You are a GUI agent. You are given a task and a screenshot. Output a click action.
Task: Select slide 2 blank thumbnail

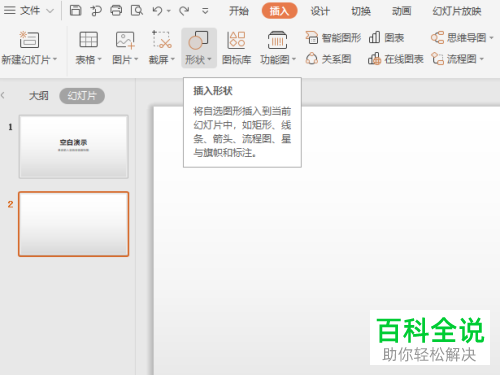74,224
